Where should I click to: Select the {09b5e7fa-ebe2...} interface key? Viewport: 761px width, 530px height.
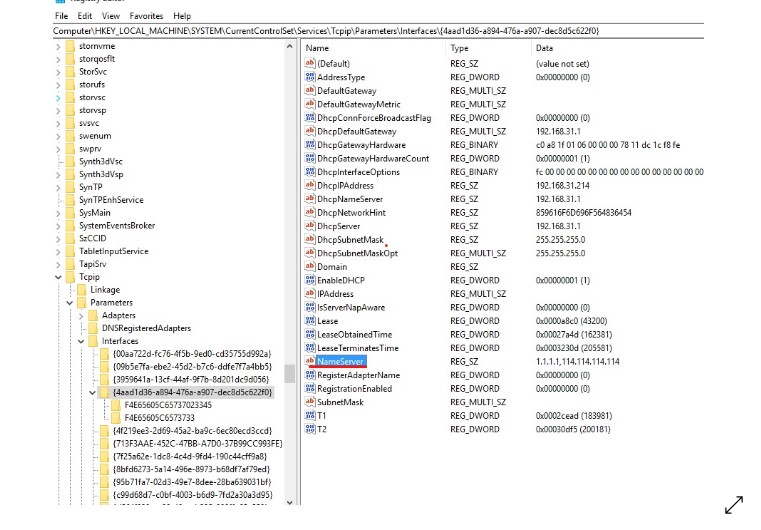pyautogui.click(x=192, y=366)
